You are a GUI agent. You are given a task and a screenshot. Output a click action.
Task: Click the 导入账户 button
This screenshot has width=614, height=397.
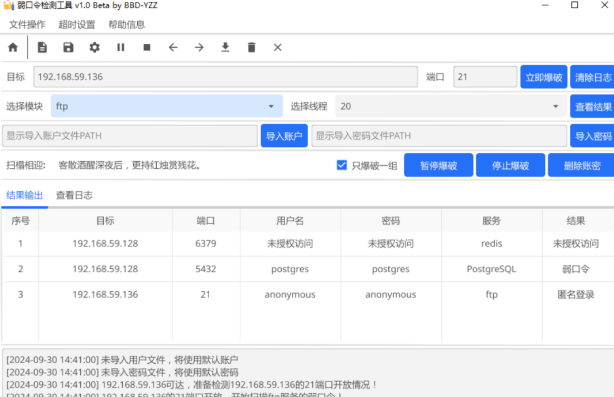[284, 136]
